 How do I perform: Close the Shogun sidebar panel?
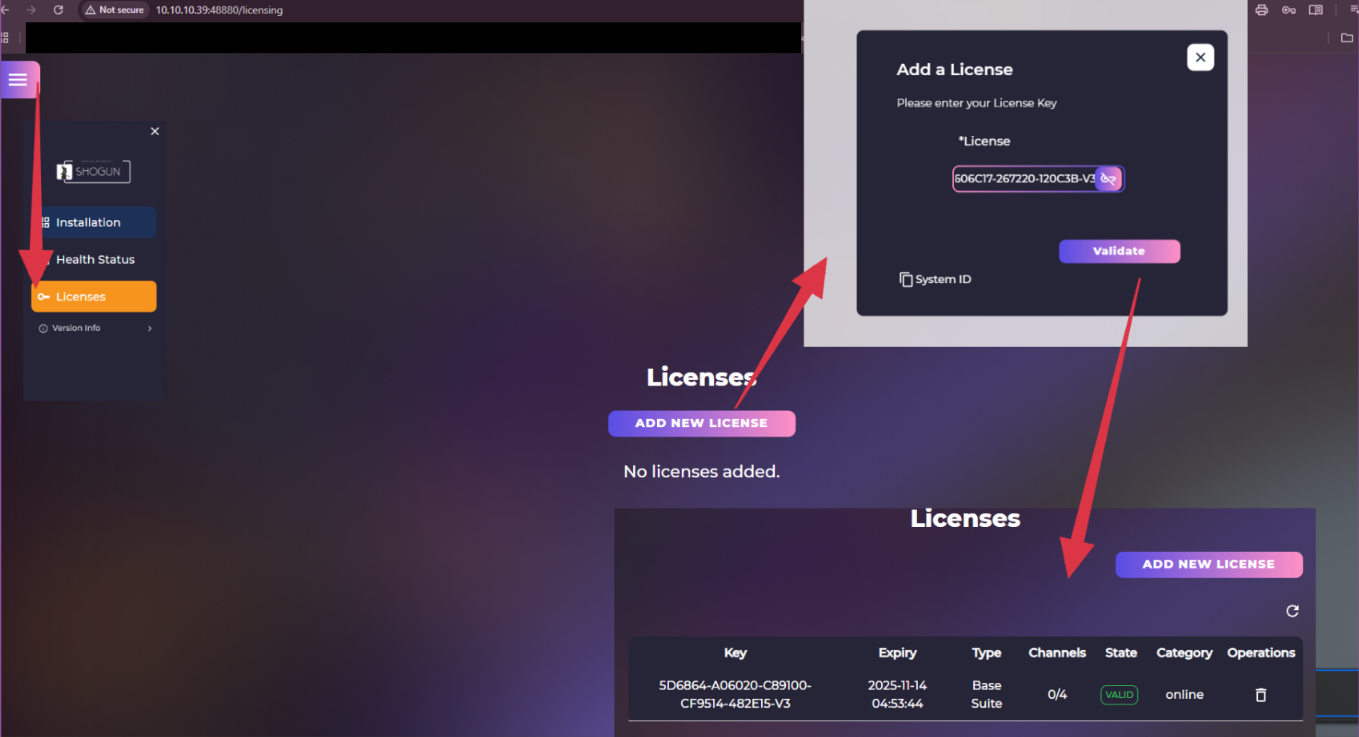(154, 131)
